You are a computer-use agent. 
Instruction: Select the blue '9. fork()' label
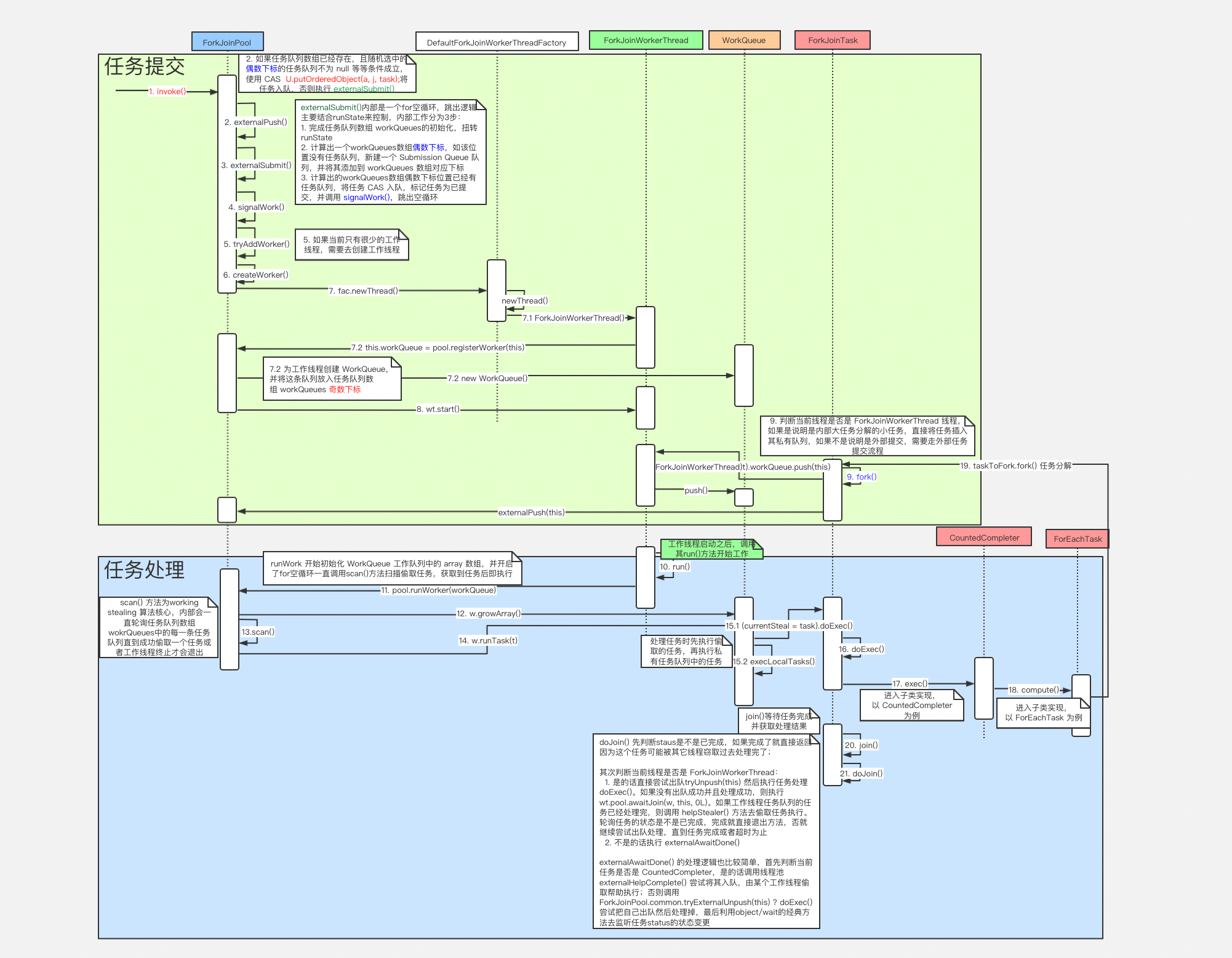[x=862, y=477]
